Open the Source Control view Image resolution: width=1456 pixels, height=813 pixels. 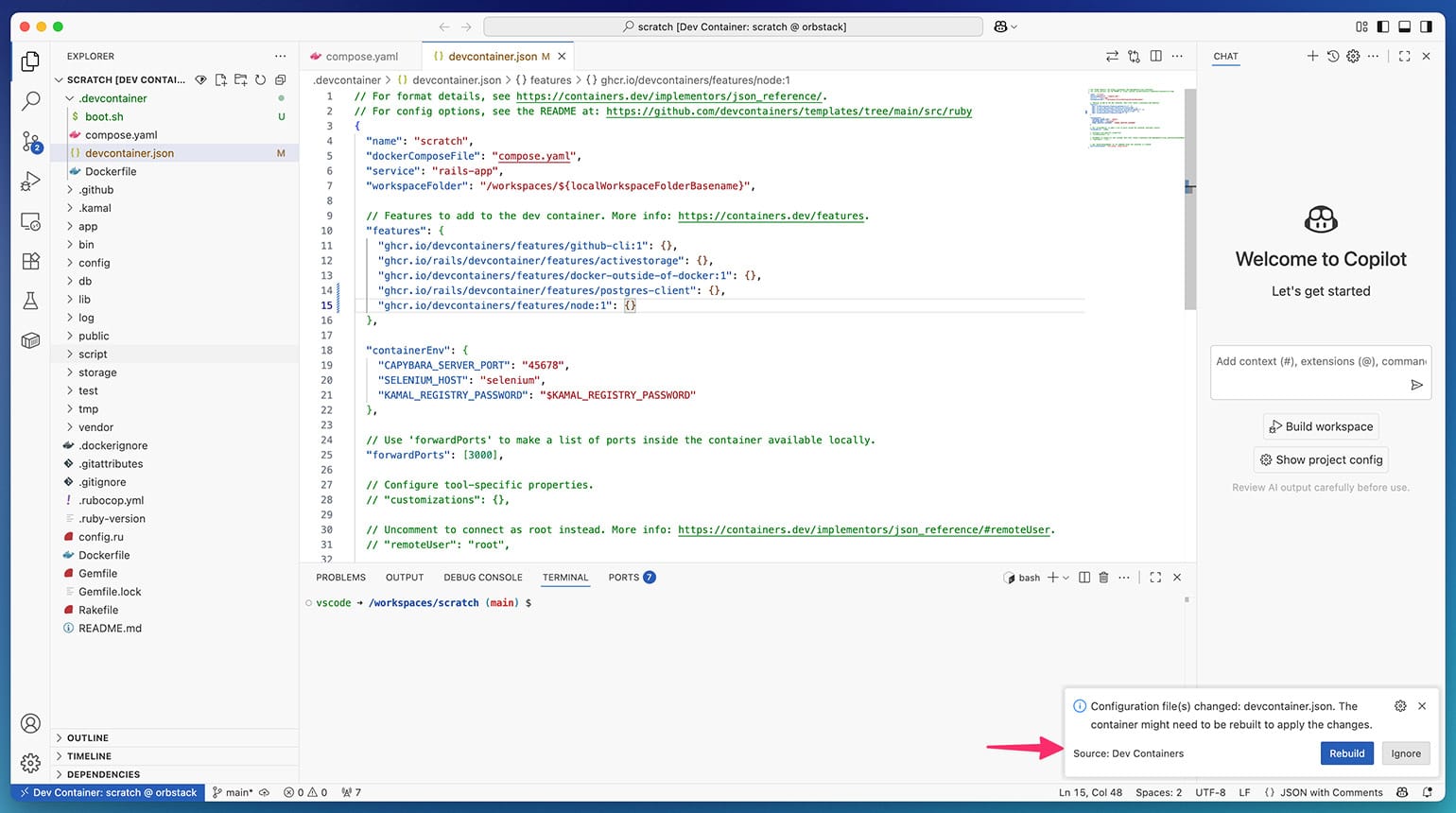30,142
